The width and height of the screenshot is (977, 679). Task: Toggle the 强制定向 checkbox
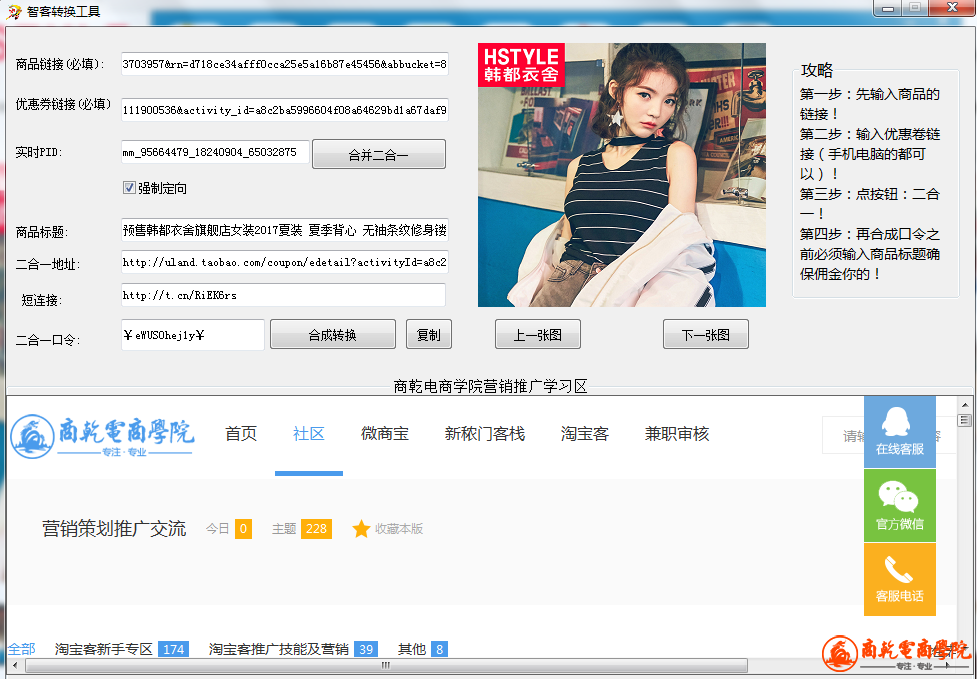pyautogui.click(x=129, y=188)
